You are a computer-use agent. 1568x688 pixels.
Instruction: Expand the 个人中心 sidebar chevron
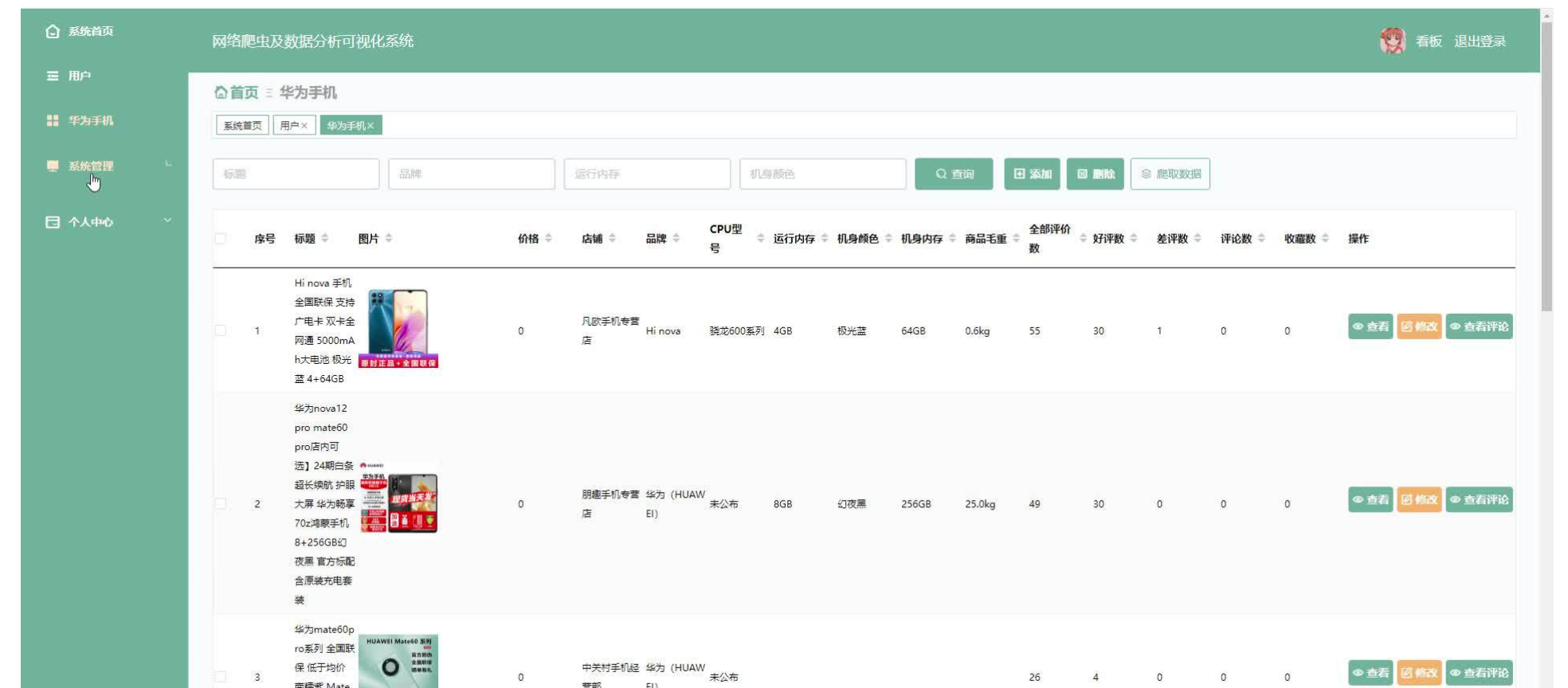click(x=167, y=220)
